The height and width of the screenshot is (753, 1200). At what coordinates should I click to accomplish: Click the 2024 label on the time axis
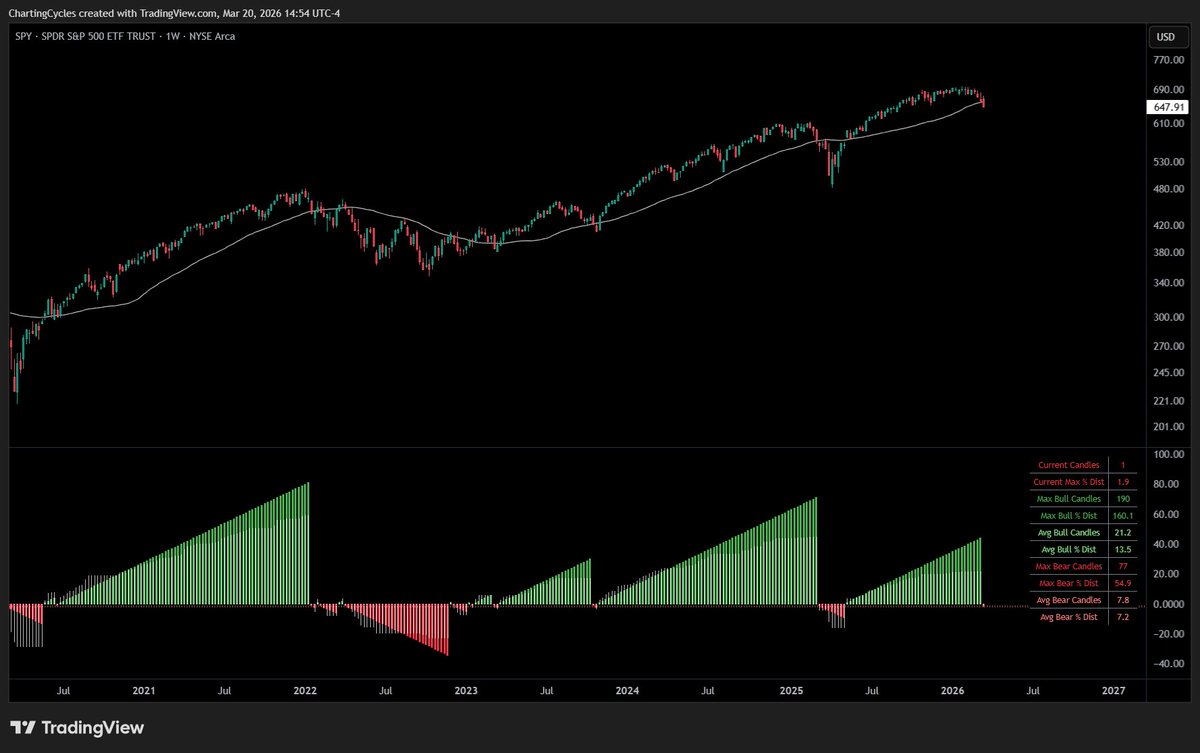627,691
